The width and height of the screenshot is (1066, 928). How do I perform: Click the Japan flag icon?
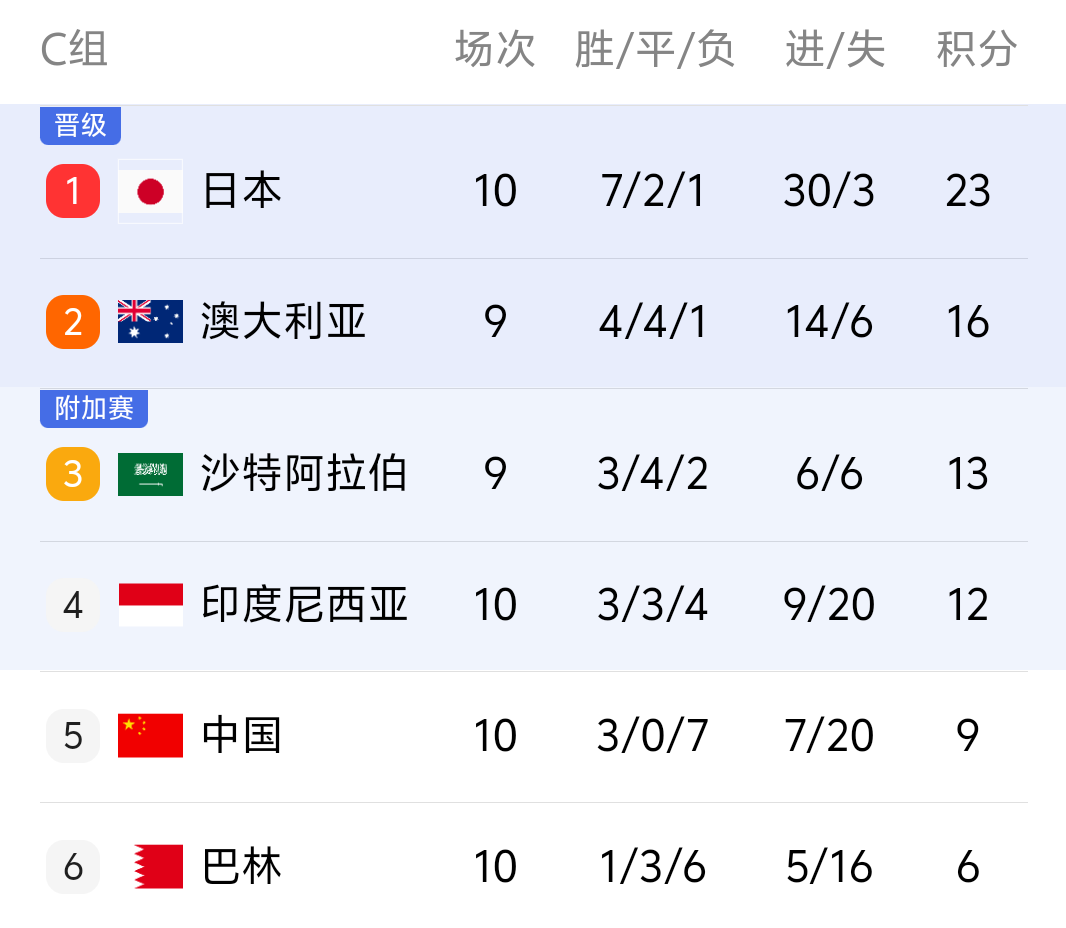(x=150, y=191)
